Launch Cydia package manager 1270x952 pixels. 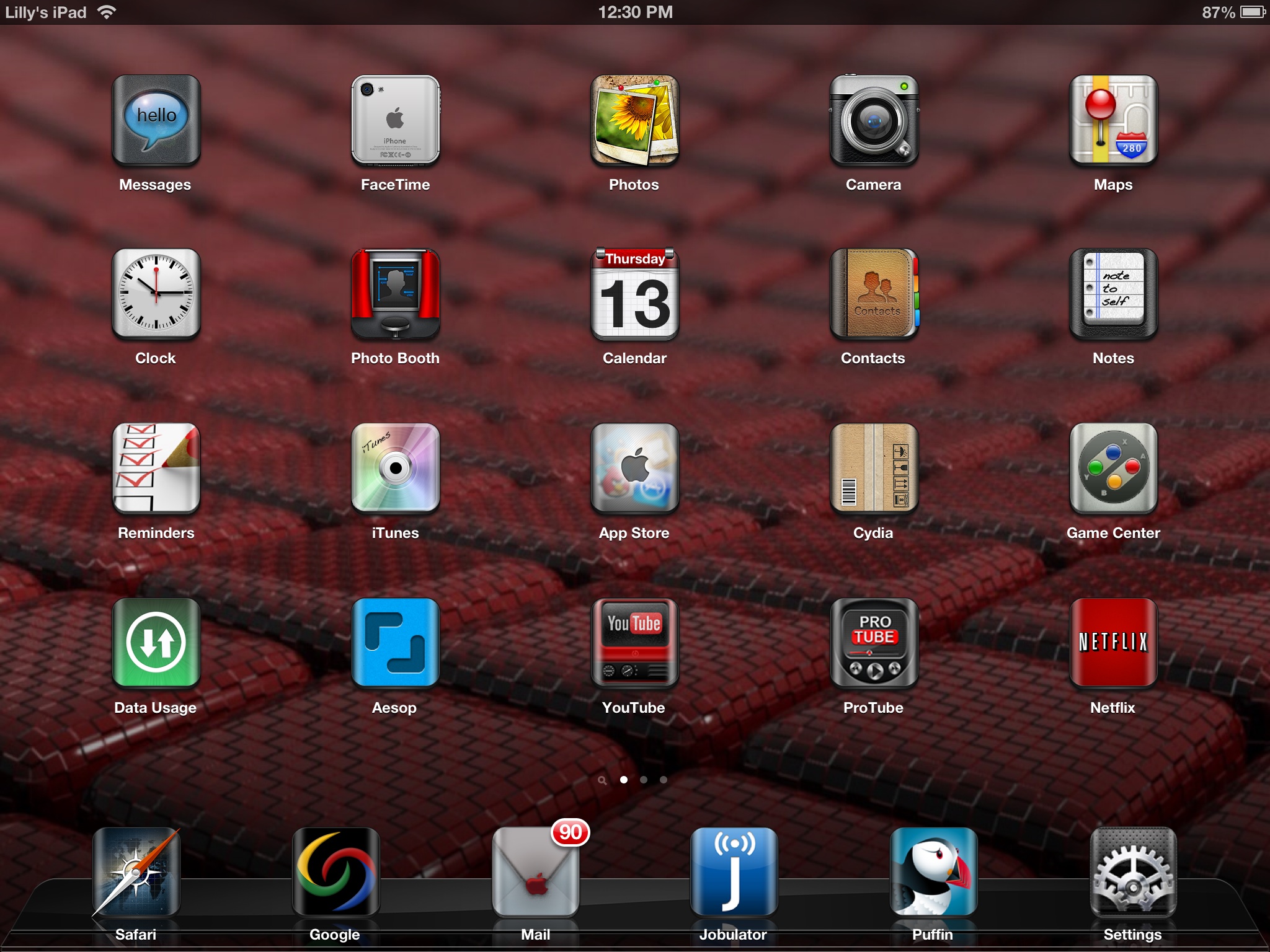click(x=874, y=468)
